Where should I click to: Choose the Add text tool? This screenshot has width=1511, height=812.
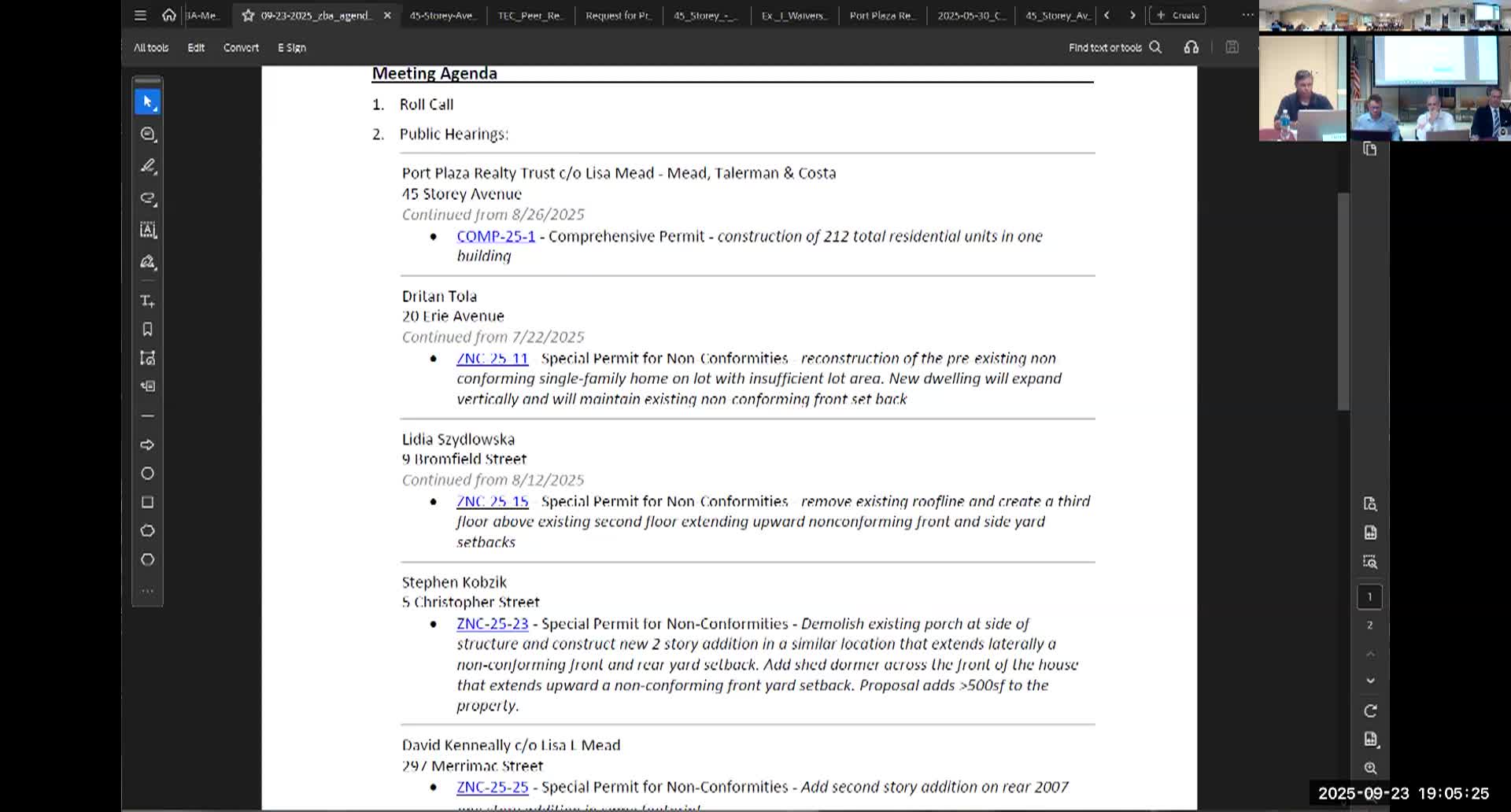[147, 301]
